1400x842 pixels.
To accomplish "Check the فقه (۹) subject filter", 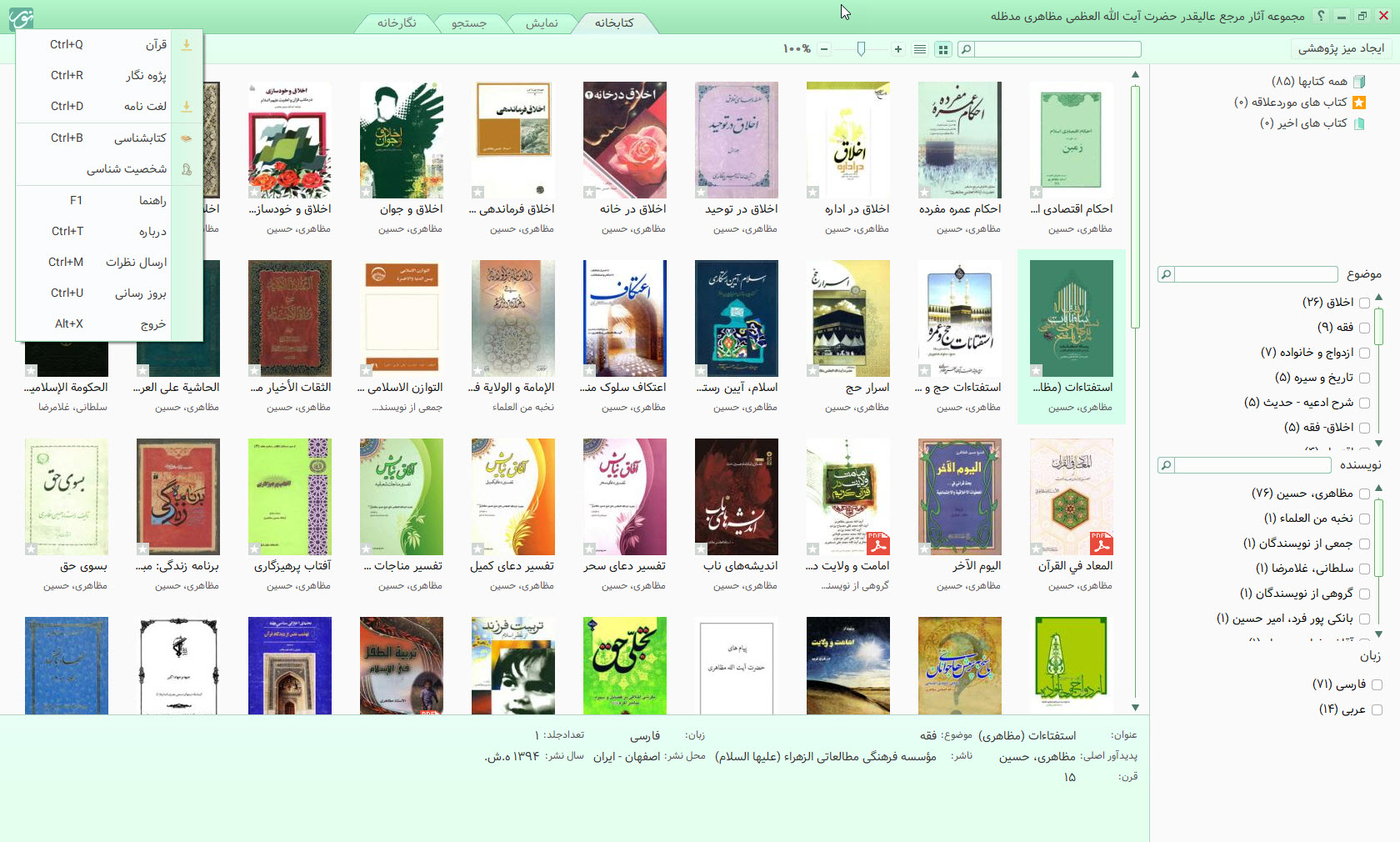I will tap(1364, 328).
